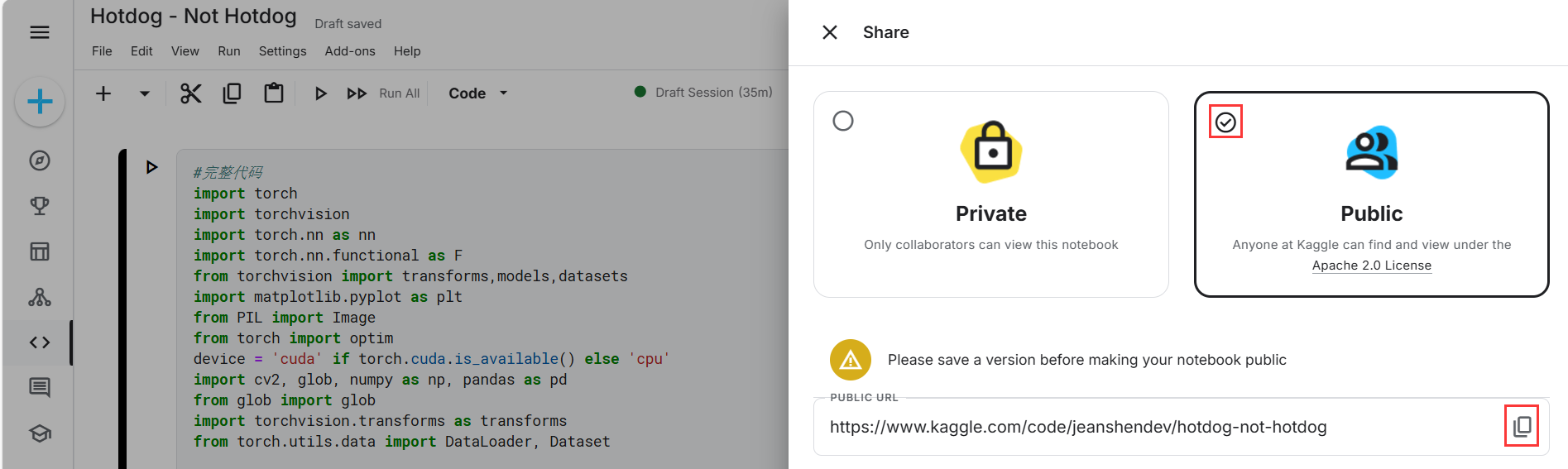The width and height of the screenshot is (1568, 469).
Task: Open the Learn graduation cap icon
Action: click(40, 433)
